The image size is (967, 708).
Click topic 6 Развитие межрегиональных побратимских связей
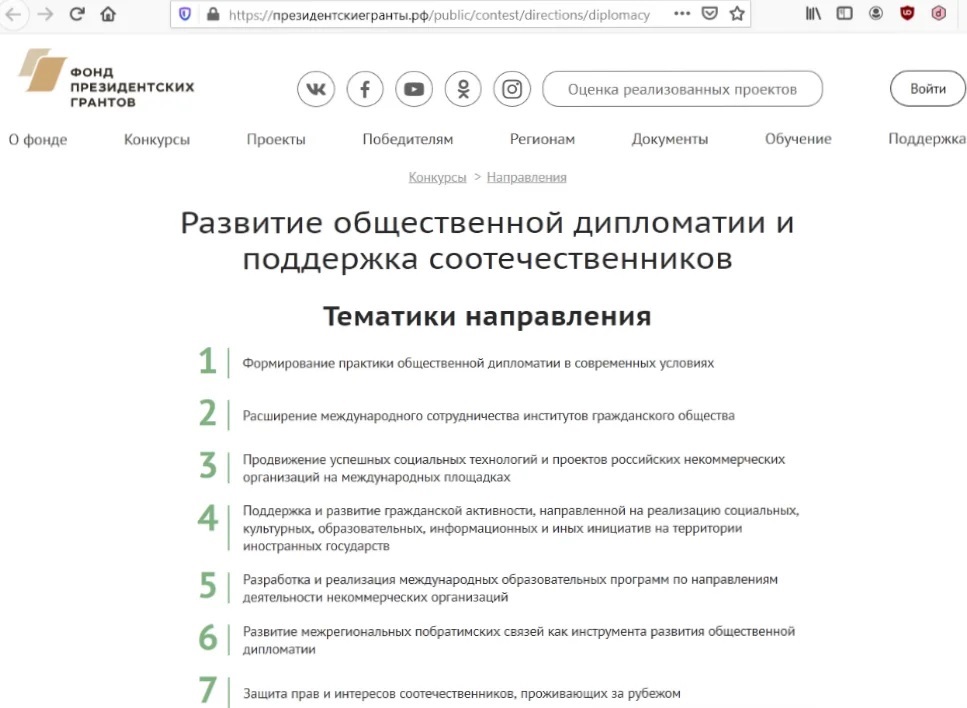pyautogui.click(x=519, y=640)
